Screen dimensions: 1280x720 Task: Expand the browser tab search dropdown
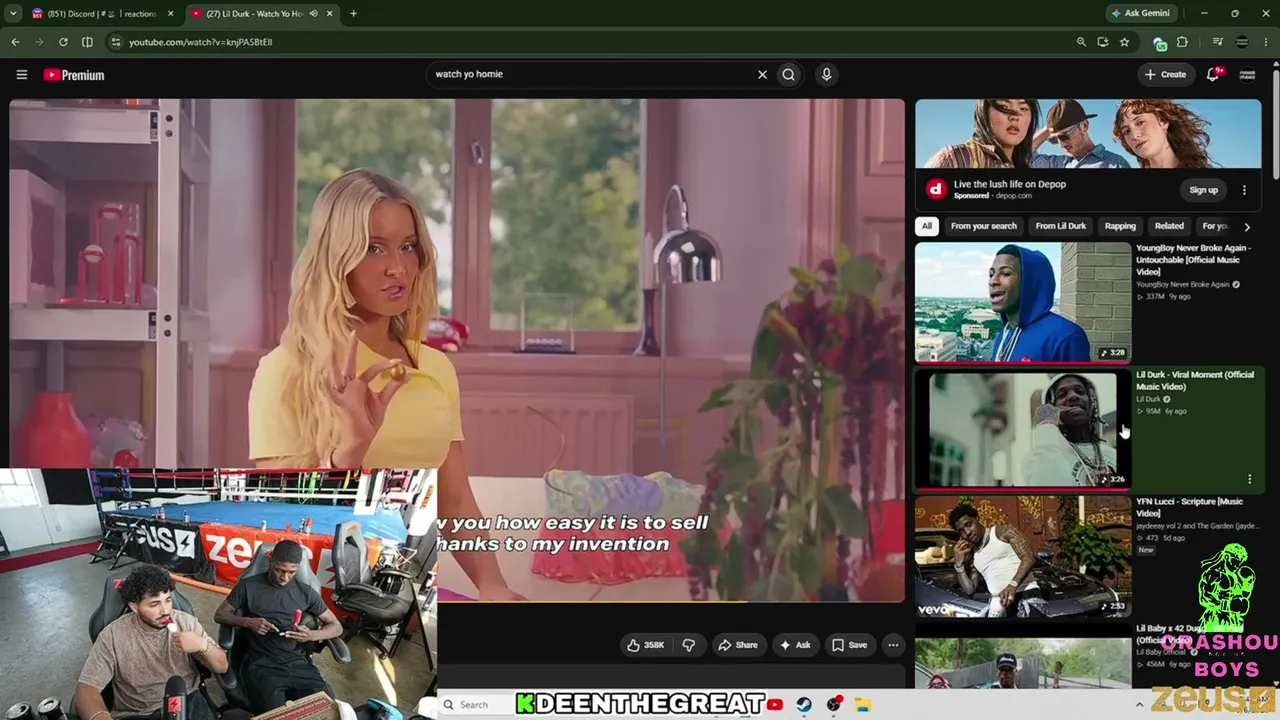point(13,14)
